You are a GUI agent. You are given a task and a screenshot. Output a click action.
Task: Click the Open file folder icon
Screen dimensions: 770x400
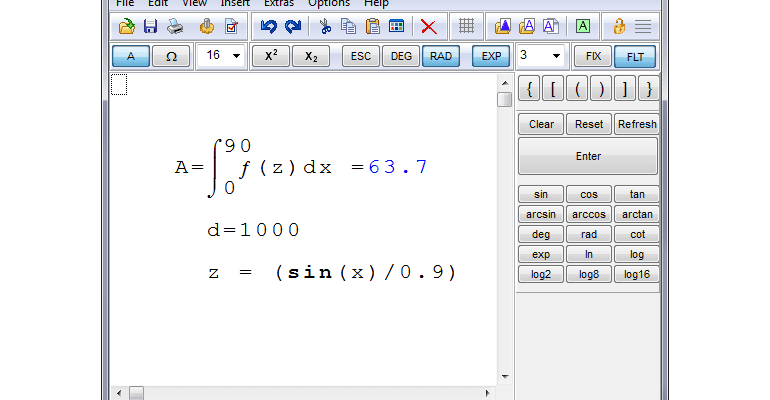[x=126, y=26]
